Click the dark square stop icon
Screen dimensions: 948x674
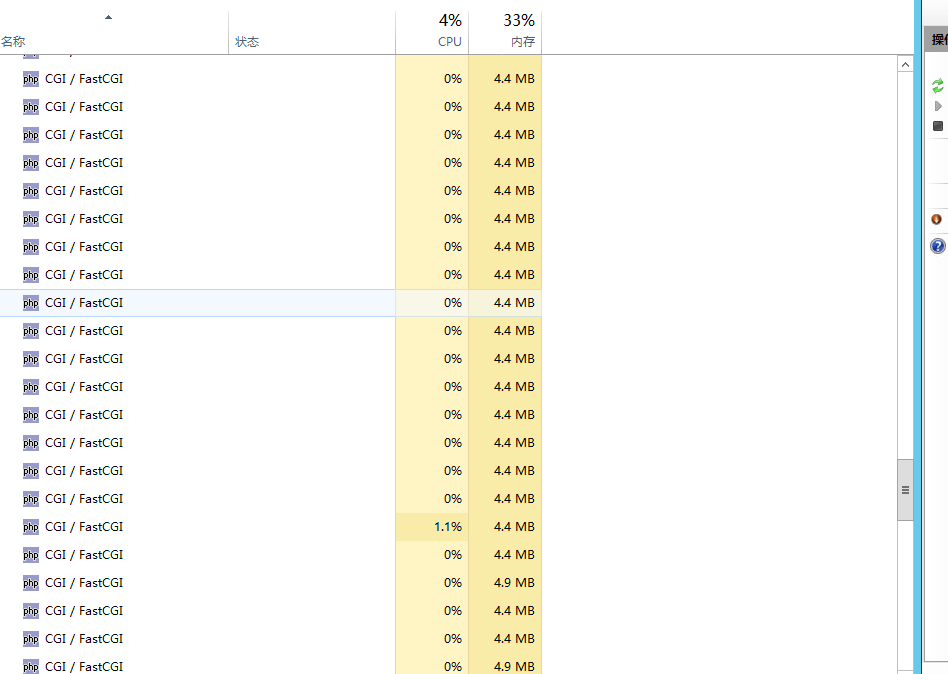(938, 126)
